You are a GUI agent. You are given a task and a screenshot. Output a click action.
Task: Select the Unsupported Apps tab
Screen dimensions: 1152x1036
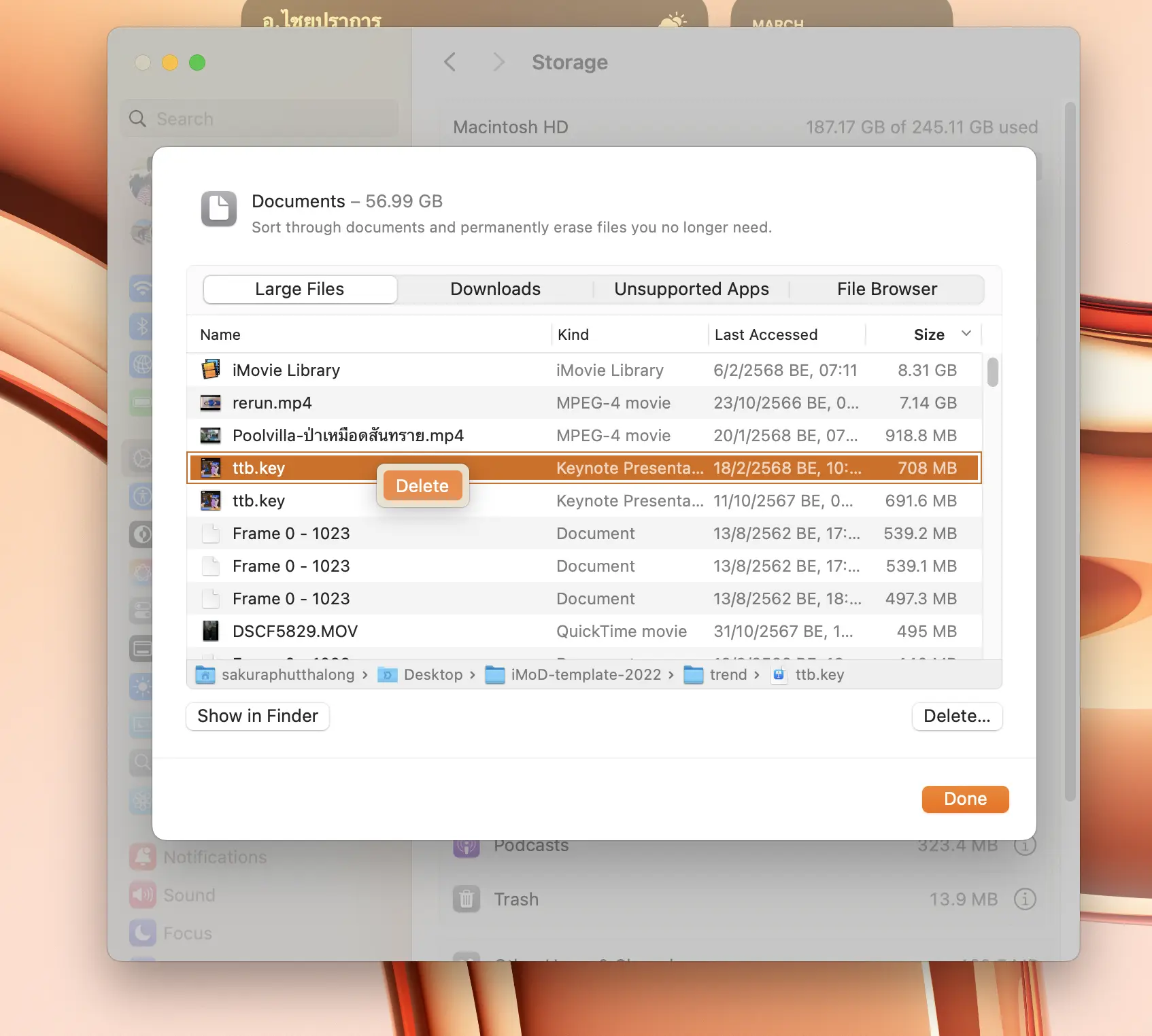(x=691, y=290)
